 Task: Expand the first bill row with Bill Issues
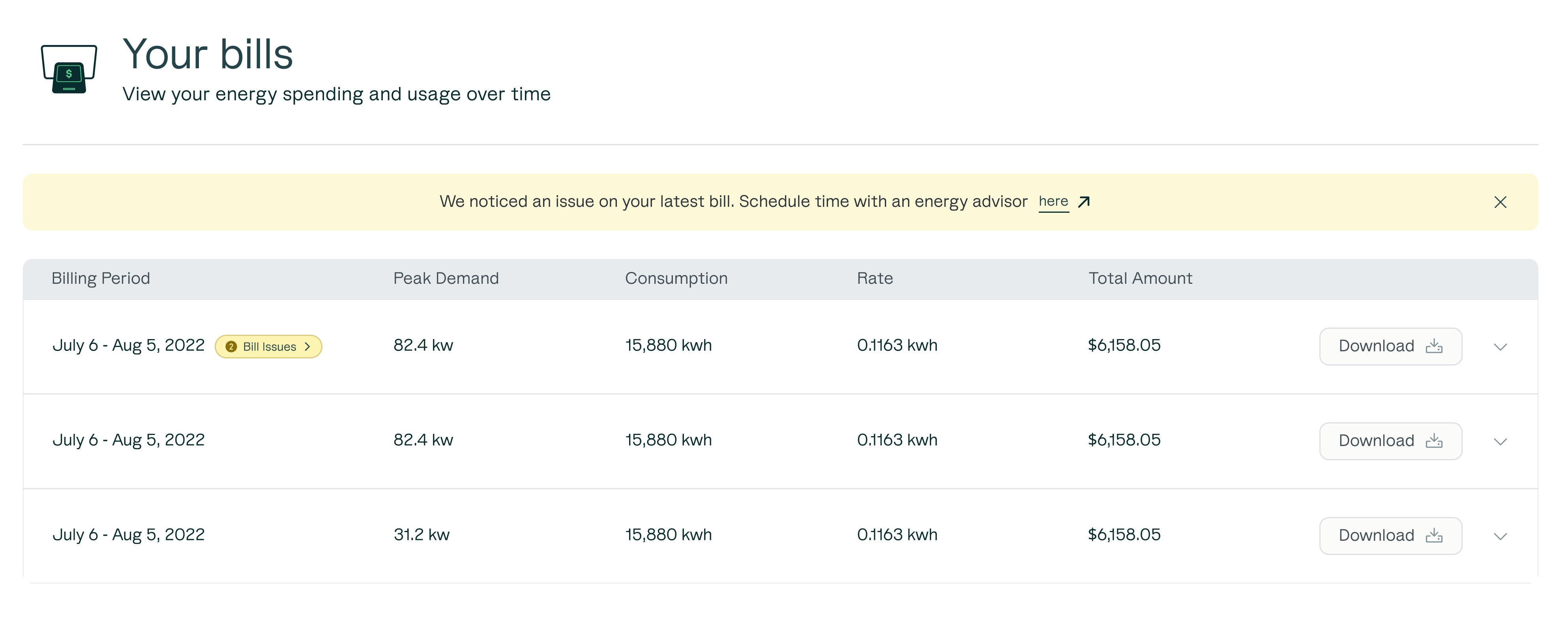(1500, 347)
